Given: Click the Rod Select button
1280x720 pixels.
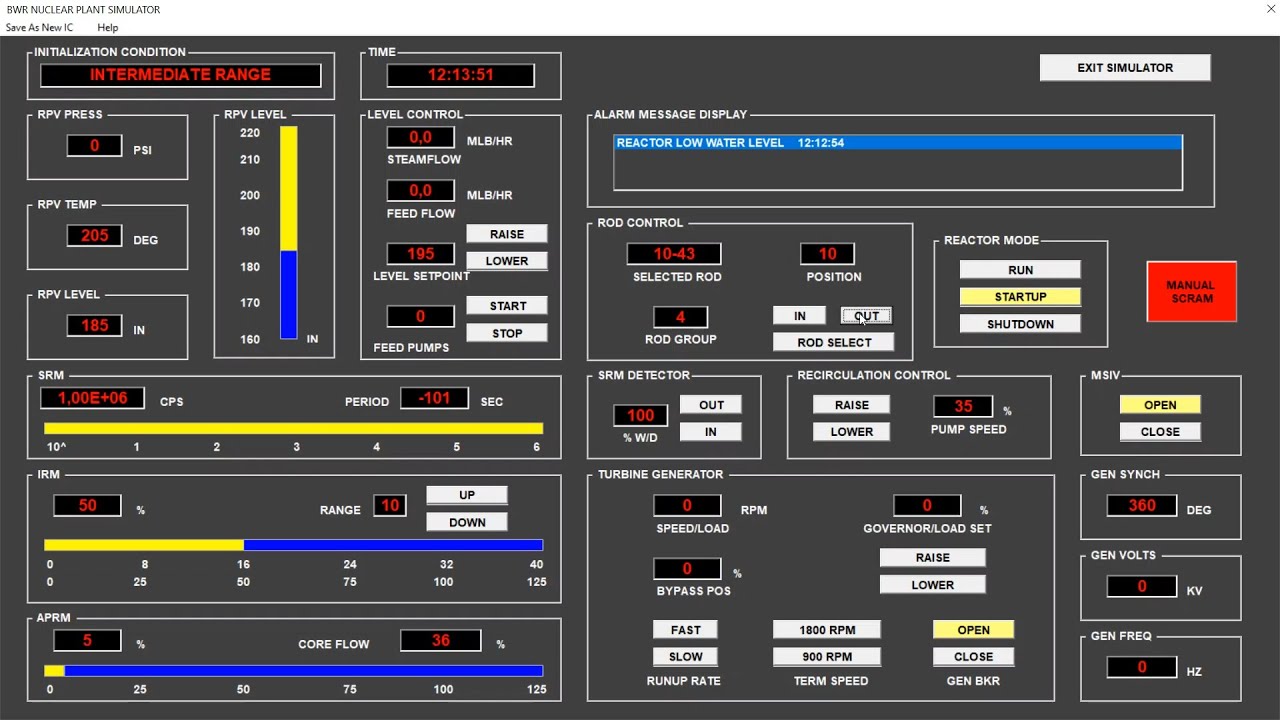Looking at the screenshot, I should [x=834, y=342].
